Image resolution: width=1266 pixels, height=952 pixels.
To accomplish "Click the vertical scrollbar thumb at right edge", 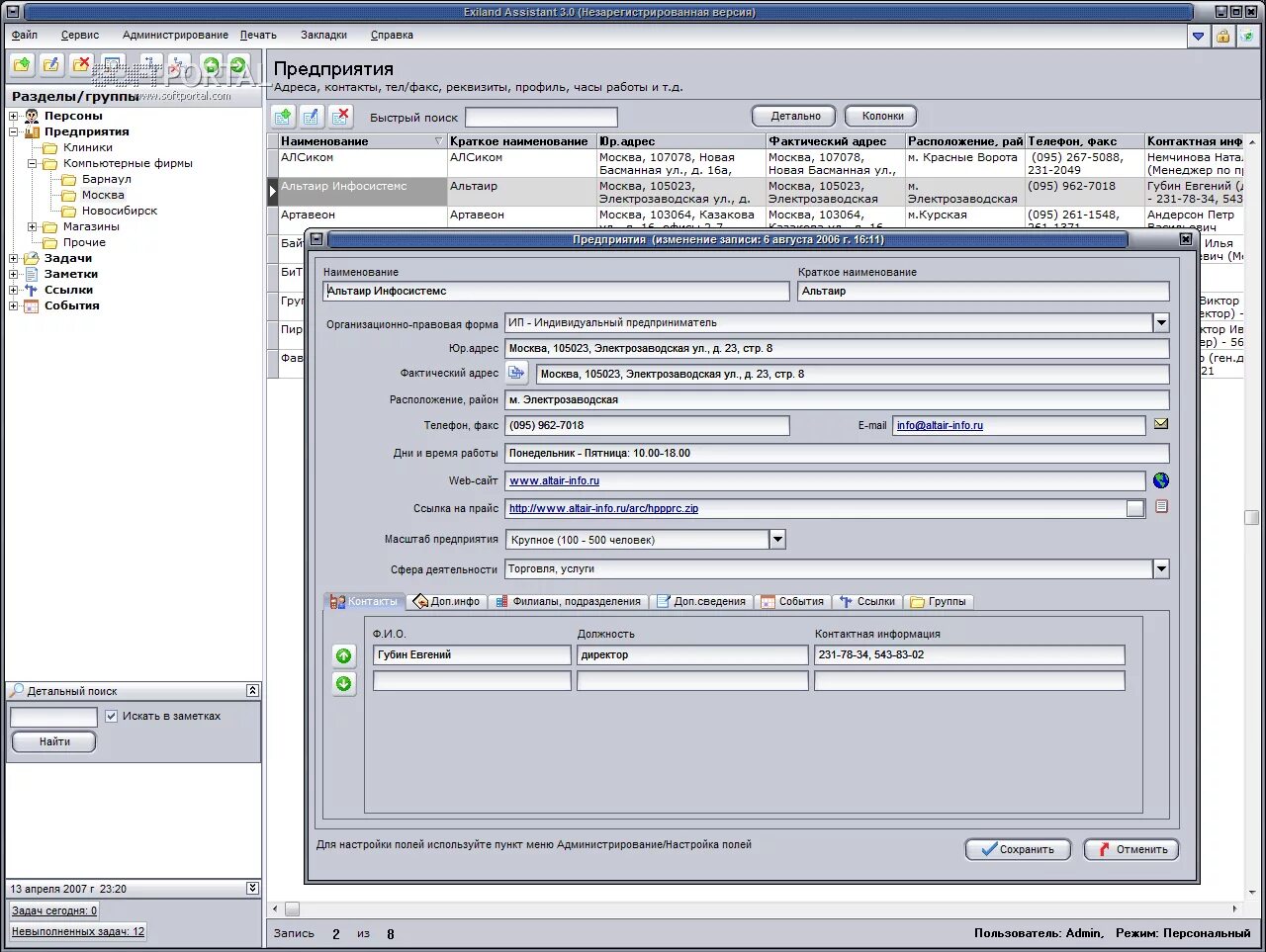I will (x=1252, y=517).
